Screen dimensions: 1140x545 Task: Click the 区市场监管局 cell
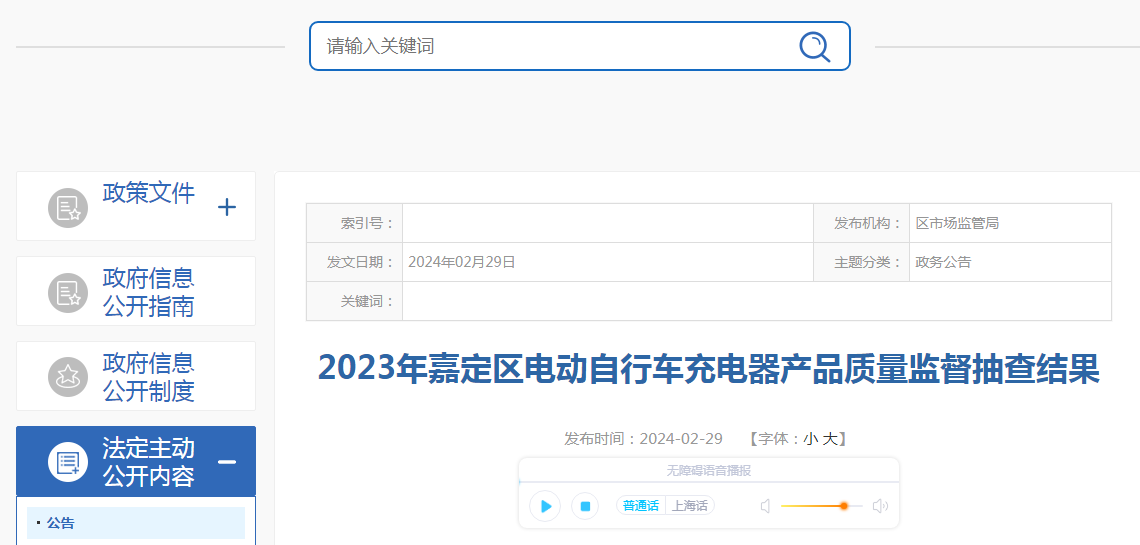(1010, 223)
